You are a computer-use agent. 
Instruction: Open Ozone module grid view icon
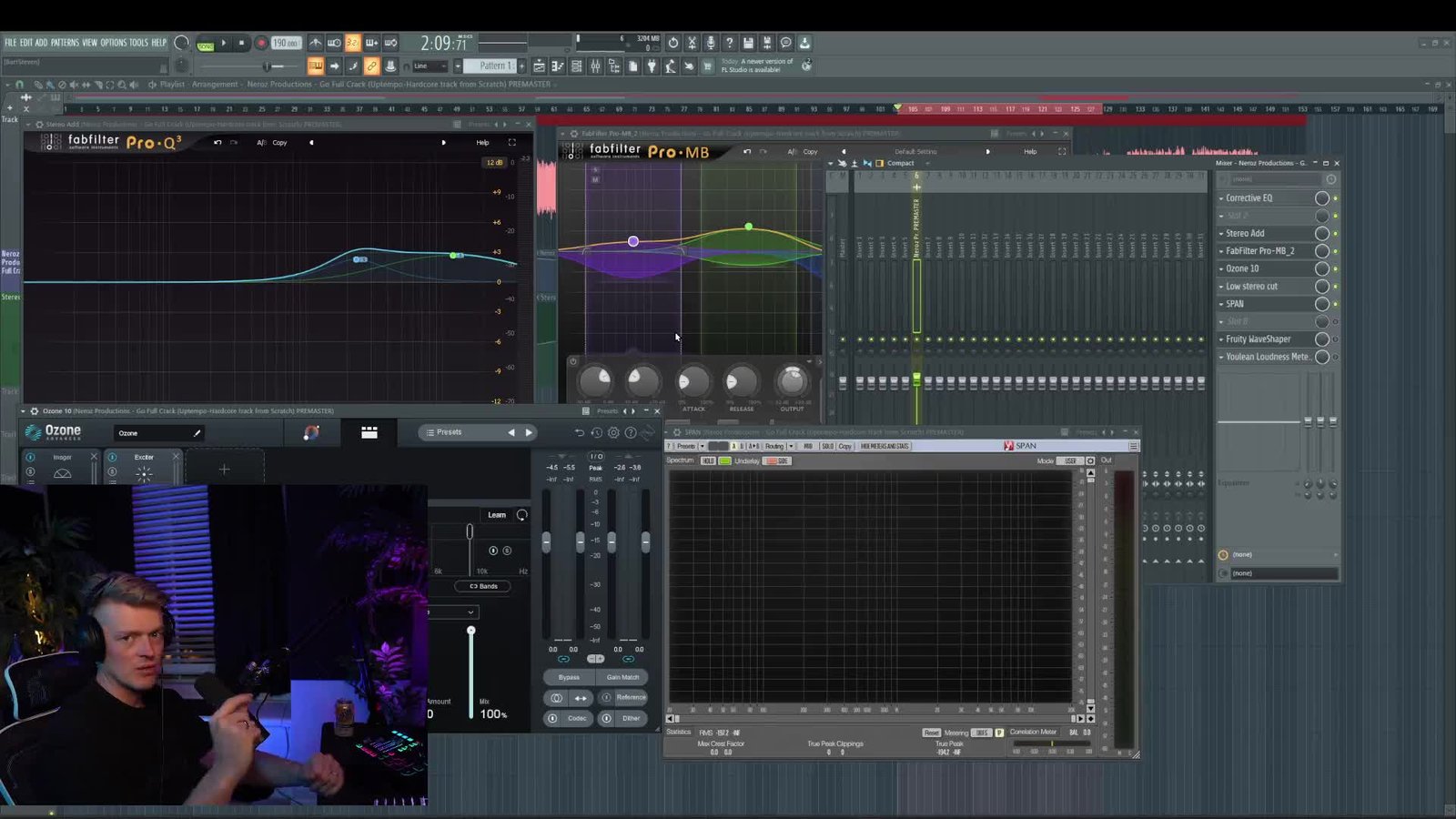click(369, 433)
